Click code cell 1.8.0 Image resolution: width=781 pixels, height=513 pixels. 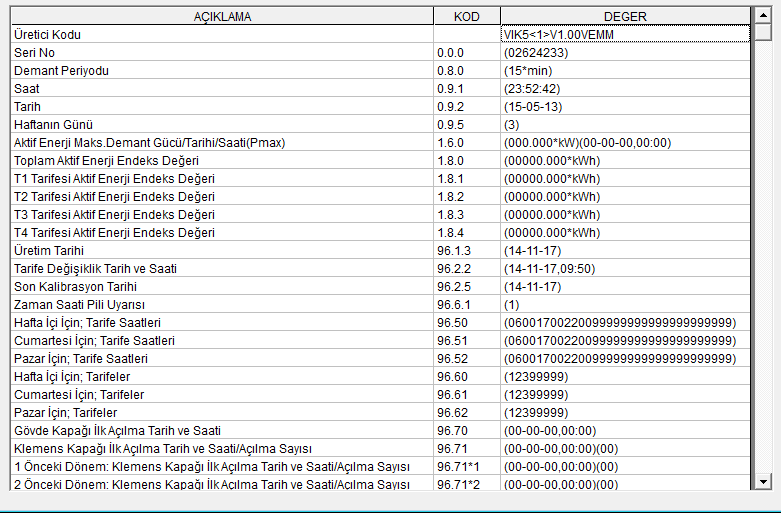coord(467,160)
